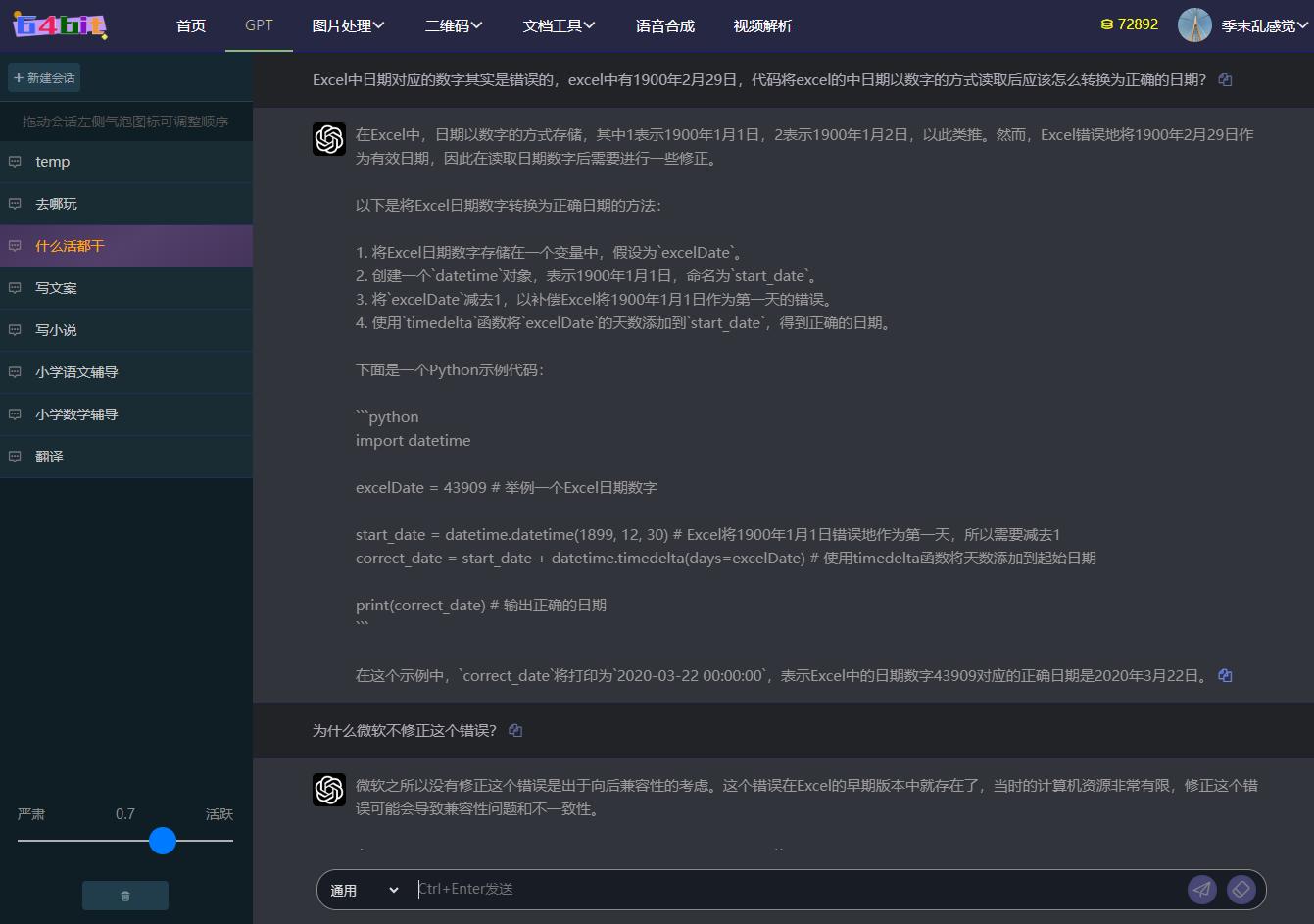Switch to the GPT tab
The width and height of the screenshot is (1314, 924).
(x=258, y=25)
